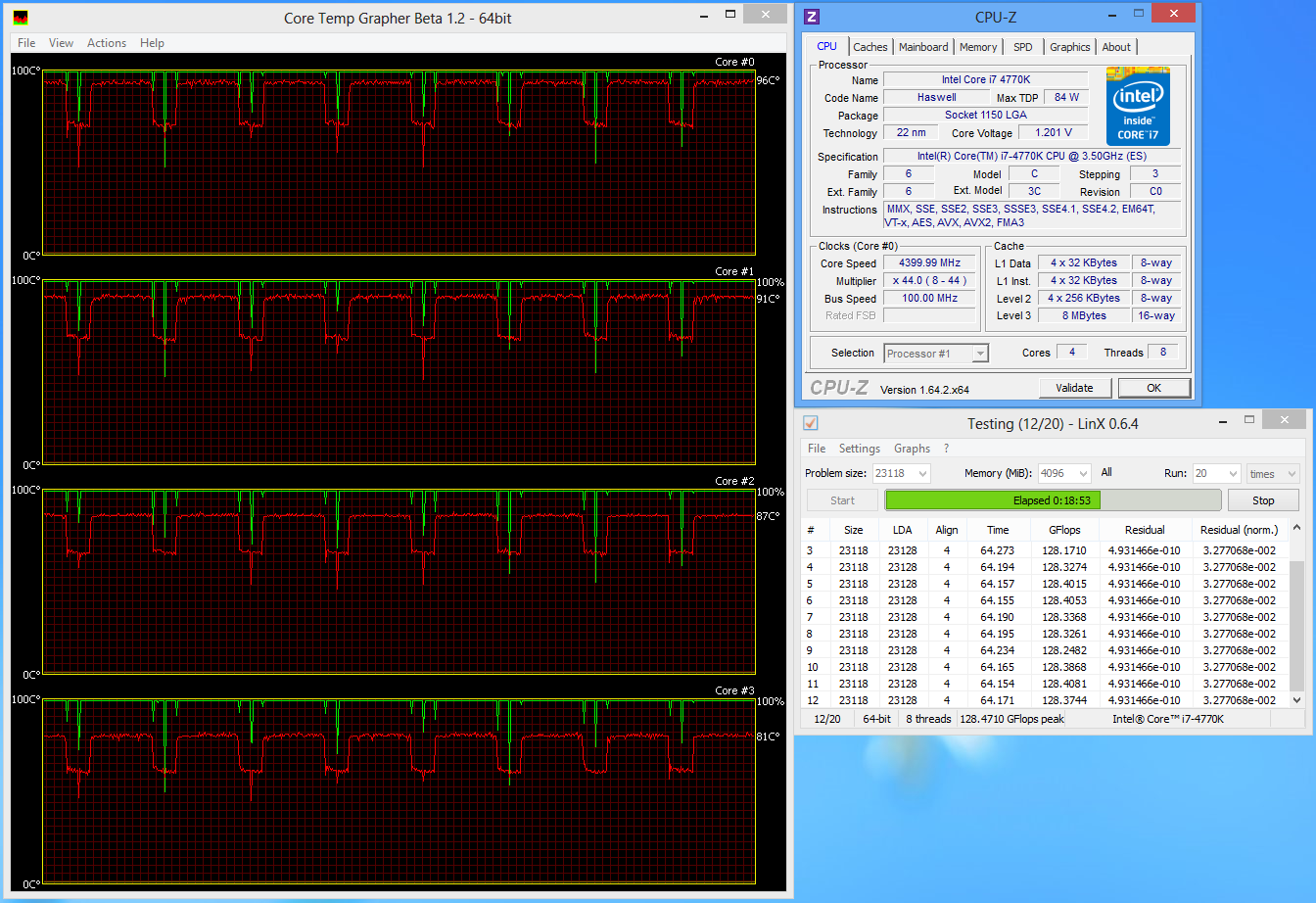Expand the Run count dropdown
Image resolution: width=1316 pixels, height=903 pixels.
pyautogui.click(x=1232, y=474)
